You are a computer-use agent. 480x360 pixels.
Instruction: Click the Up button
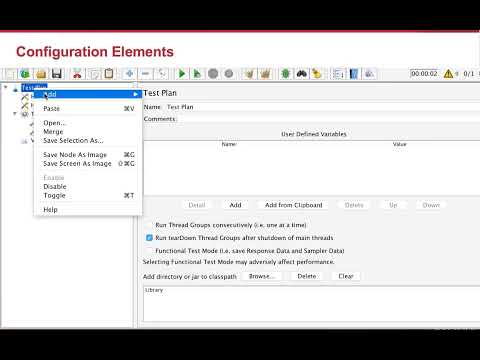(393, 205)
